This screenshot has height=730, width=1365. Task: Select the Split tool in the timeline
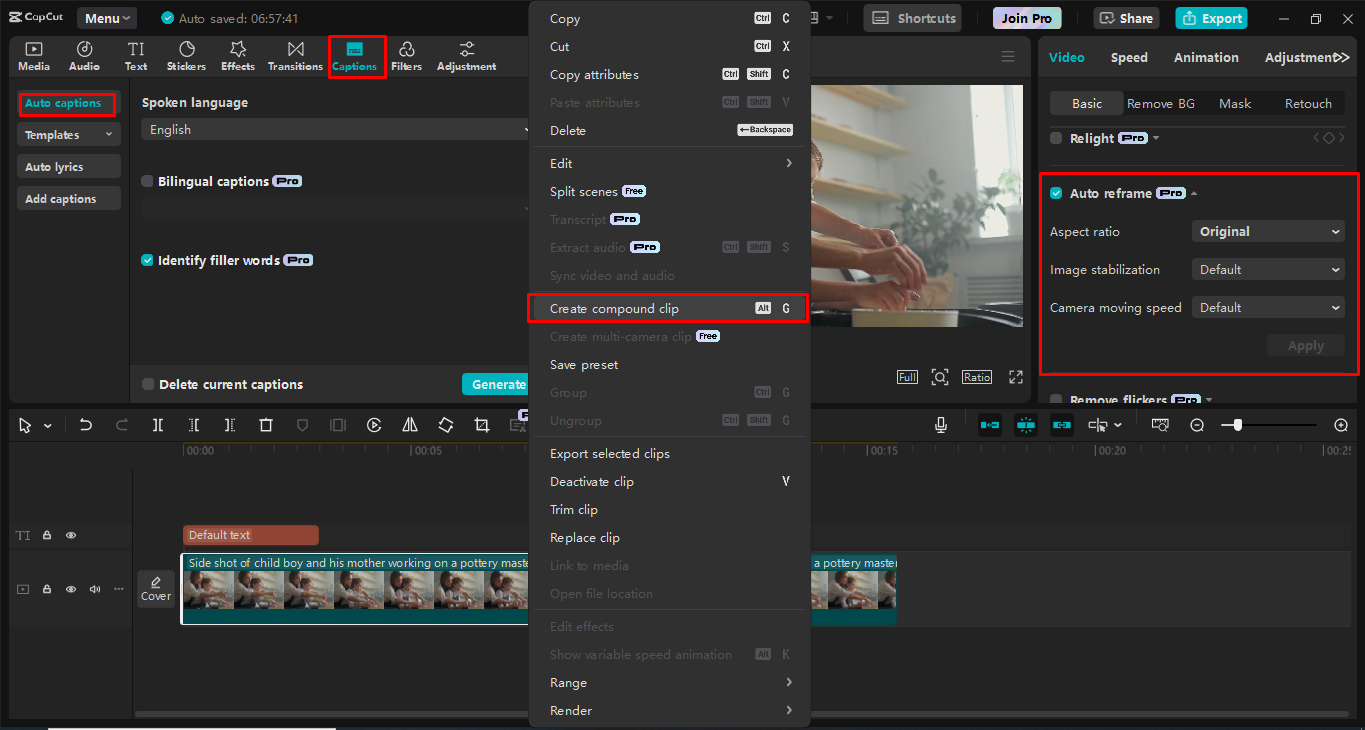(157, 424)
